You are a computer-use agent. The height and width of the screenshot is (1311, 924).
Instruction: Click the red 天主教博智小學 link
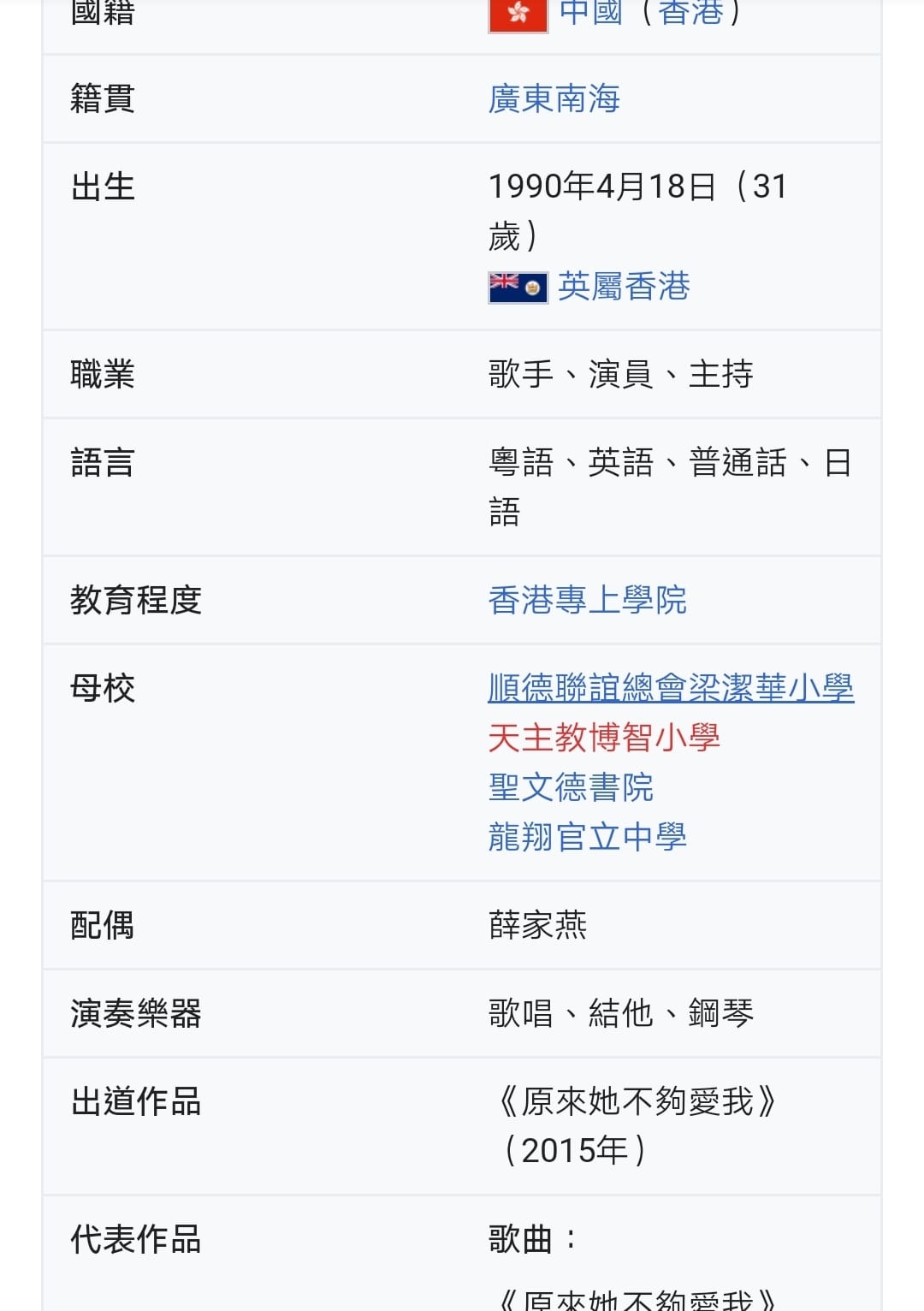pyautogui.click(x=604, y=738)
